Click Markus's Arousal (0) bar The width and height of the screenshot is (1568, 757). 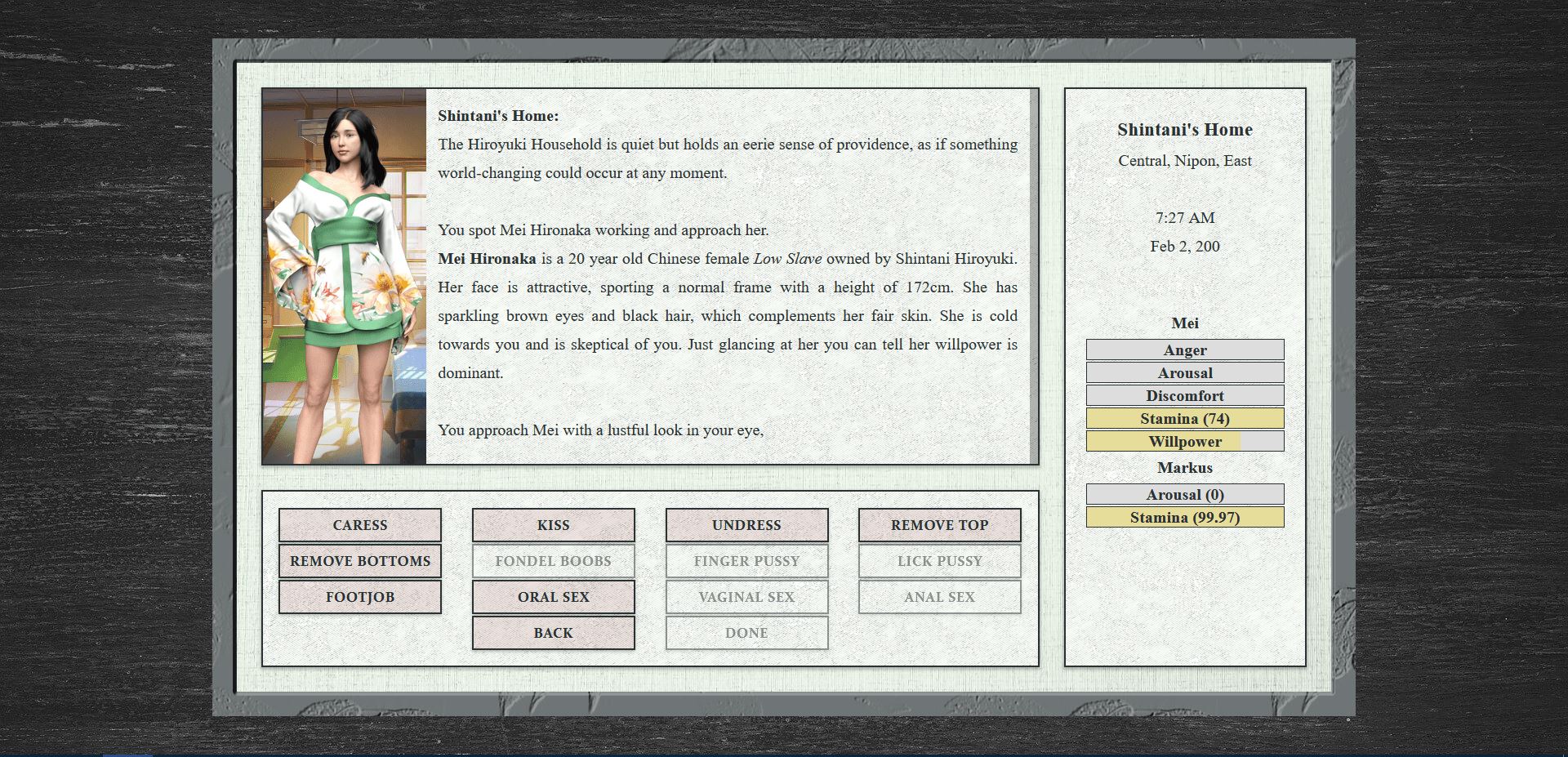[1184, 495]
